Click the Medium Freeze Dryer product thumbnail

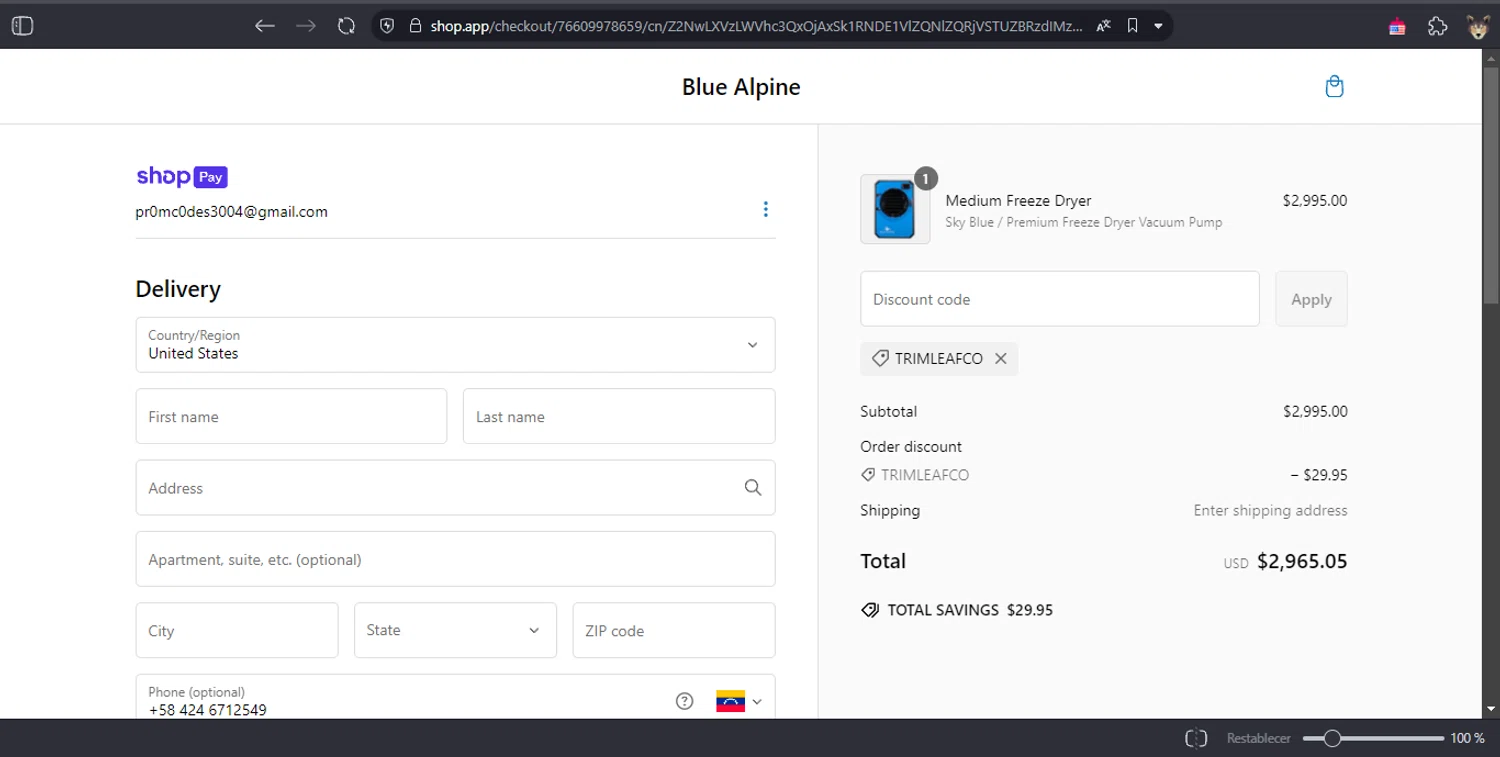895,209
